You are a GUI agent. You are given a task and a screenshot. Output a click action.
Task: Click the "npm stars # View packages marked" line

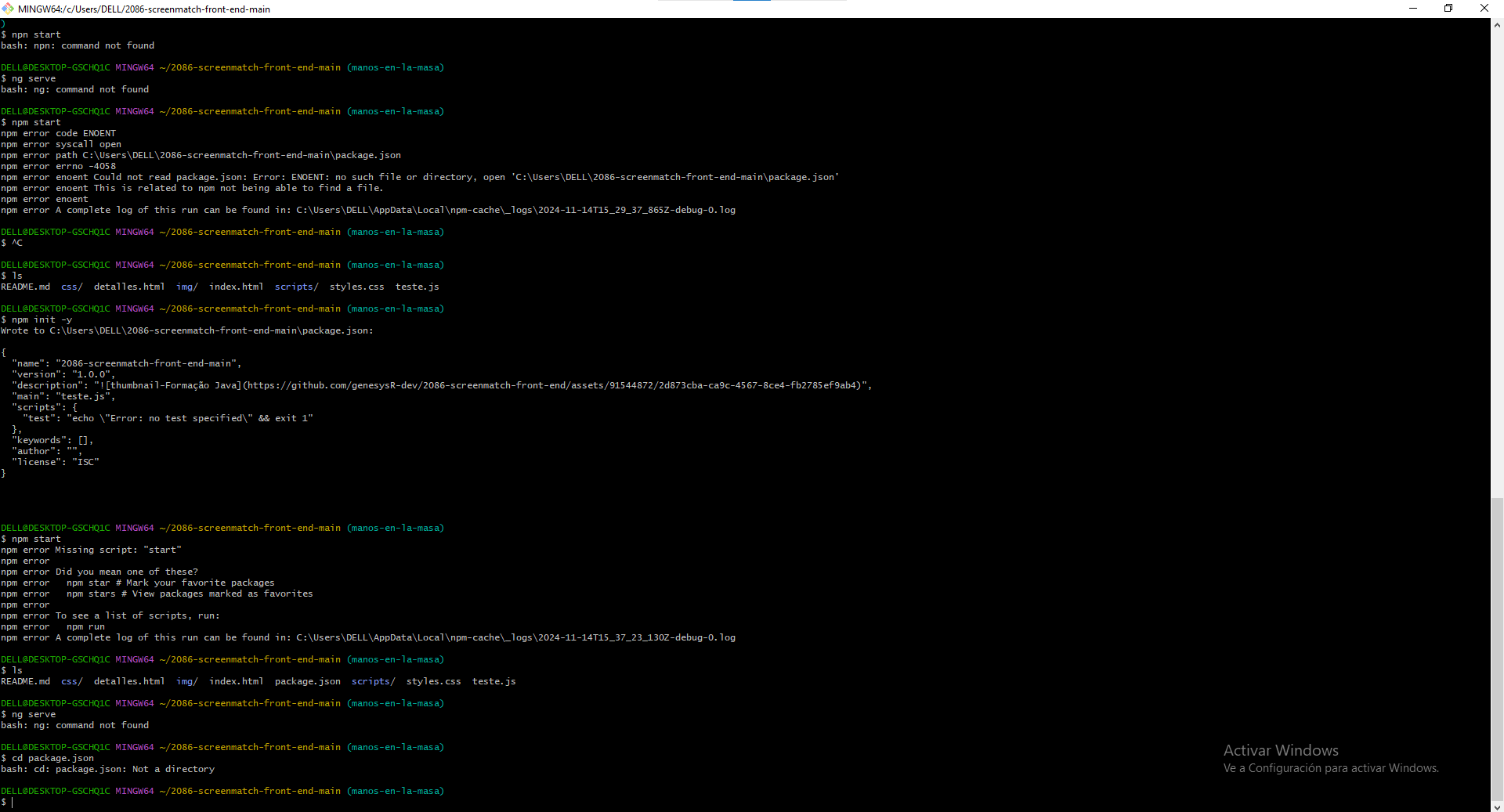pos(157,594)
